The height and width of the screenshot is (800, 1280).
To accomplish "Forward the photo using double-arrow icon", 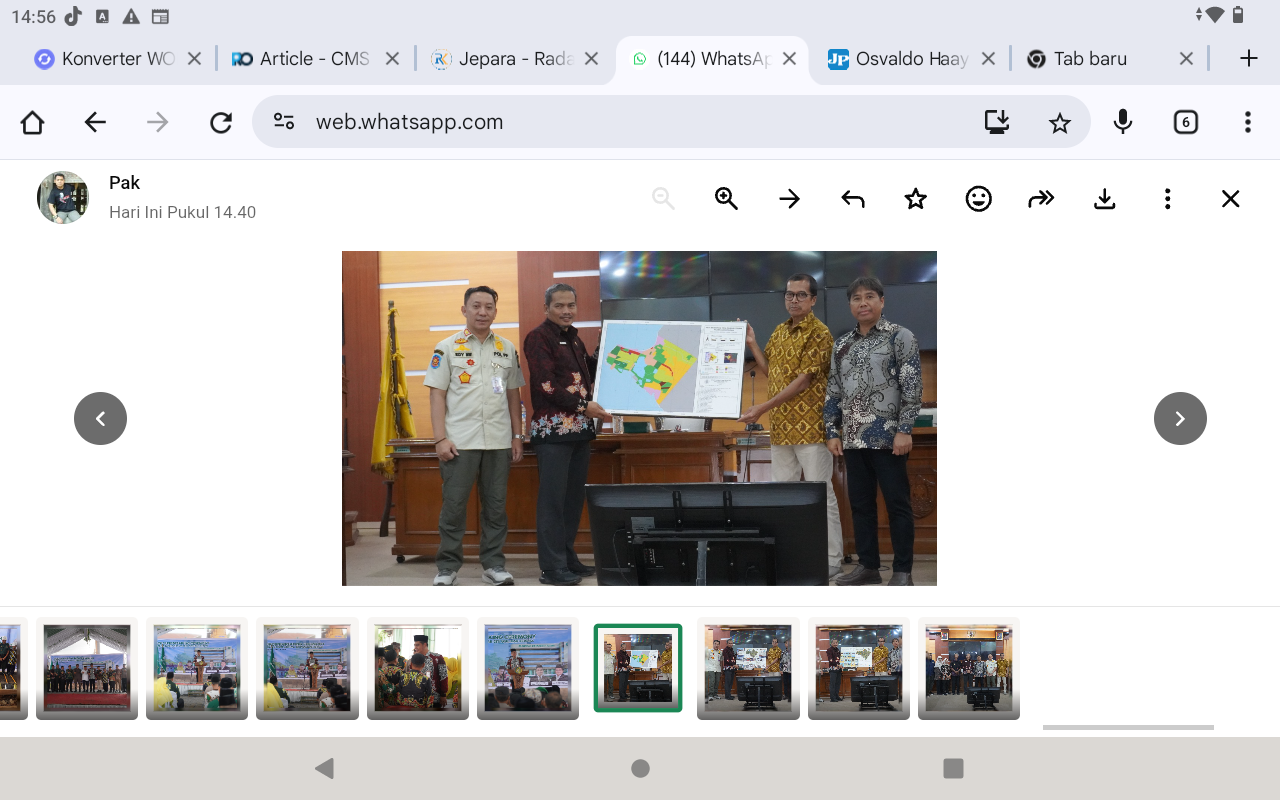I will pyautogui.click(x=1041, y=199).
